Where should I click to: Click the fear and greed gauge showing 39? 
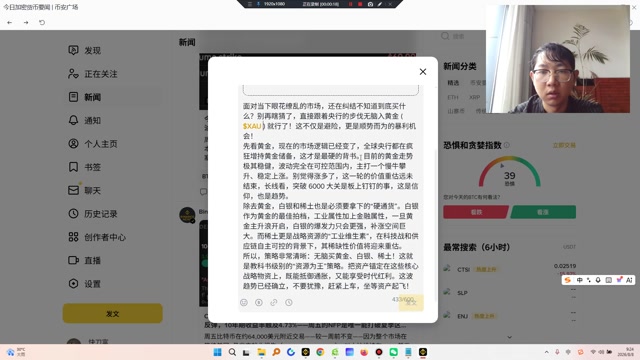(x=509, y=172)
